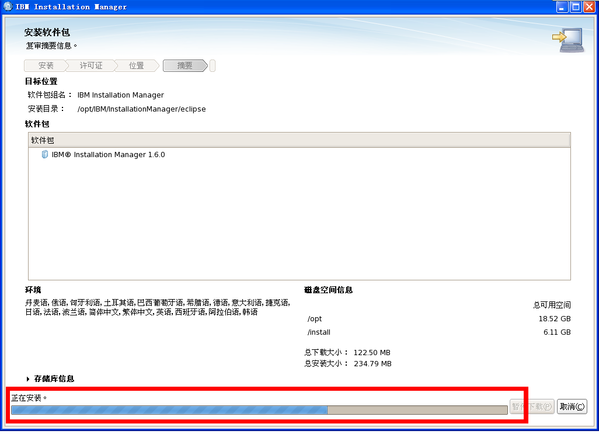This screenshot has height=434, width=599.
Task: Click the 存储库信息 section label
Action: tap(54, 379)
